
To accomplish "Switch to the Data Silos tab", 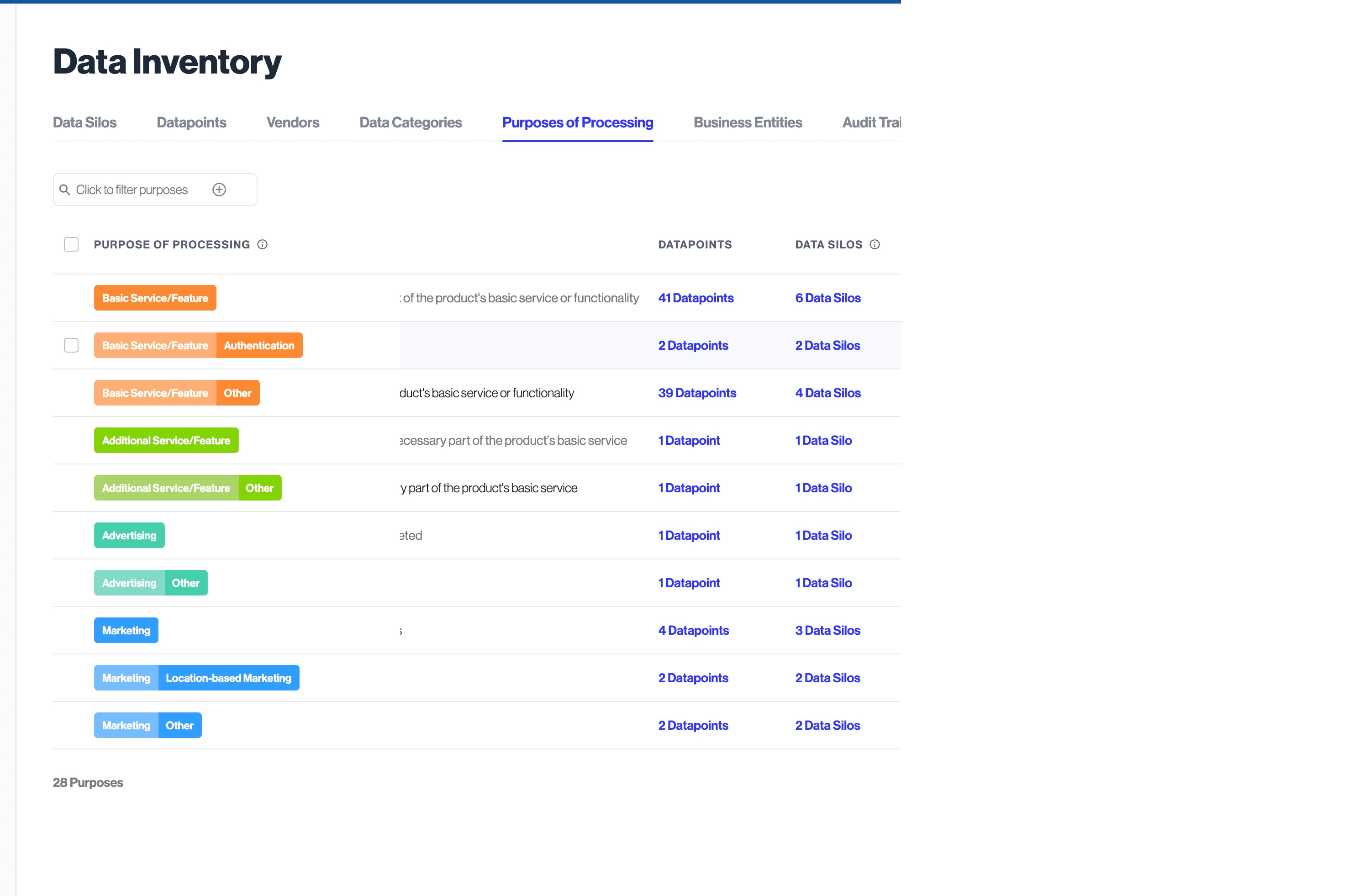I will (x=84, y=122).
